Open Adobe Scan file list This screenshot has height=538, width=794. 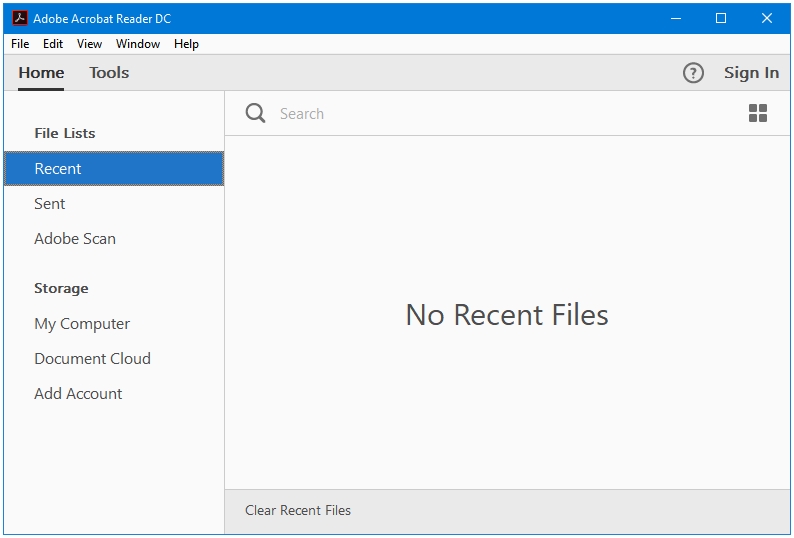click(x=75, y=239)
